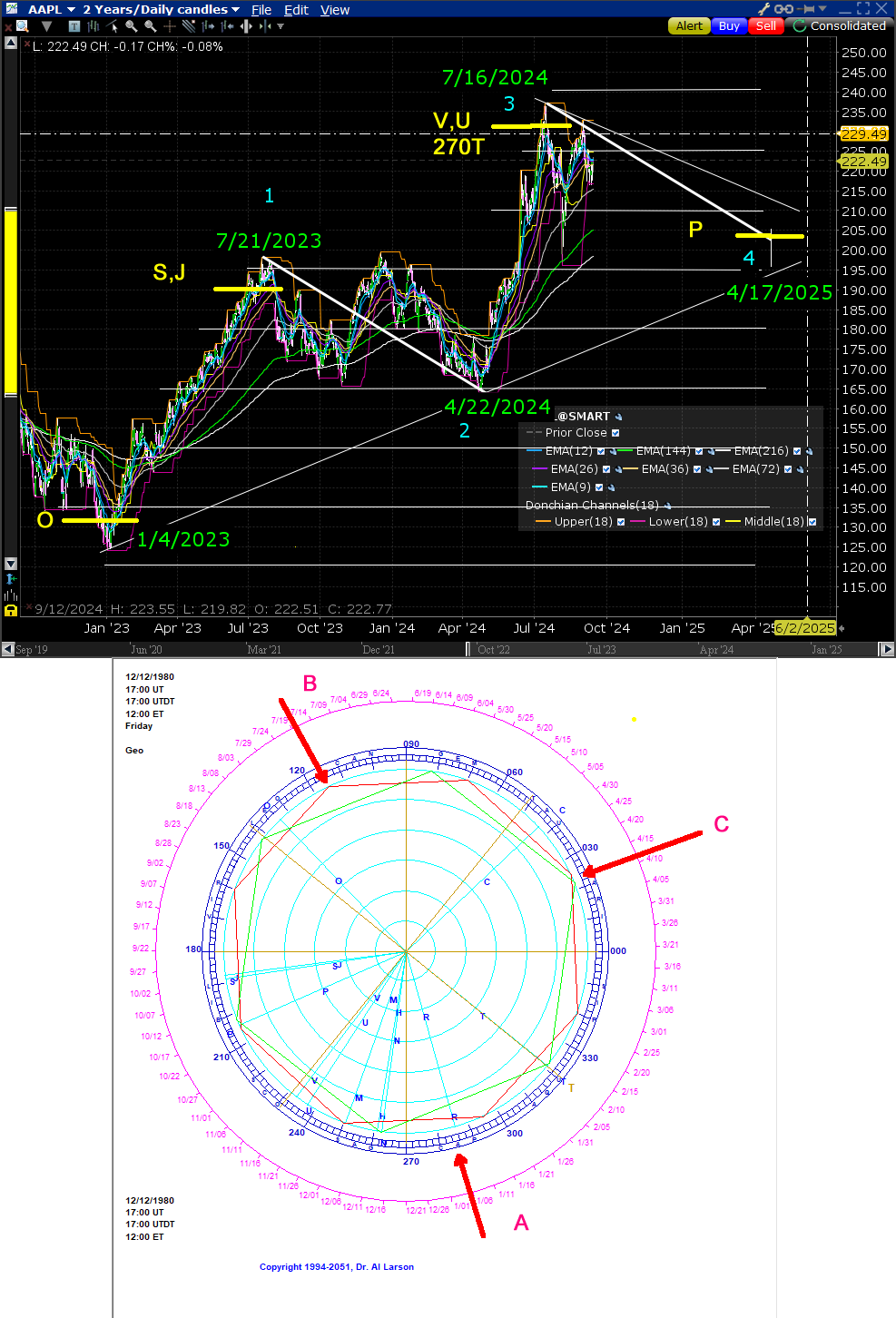Click the 222.49 last price axis label
Screen dimensions: 896x1318
coord(863,162)
